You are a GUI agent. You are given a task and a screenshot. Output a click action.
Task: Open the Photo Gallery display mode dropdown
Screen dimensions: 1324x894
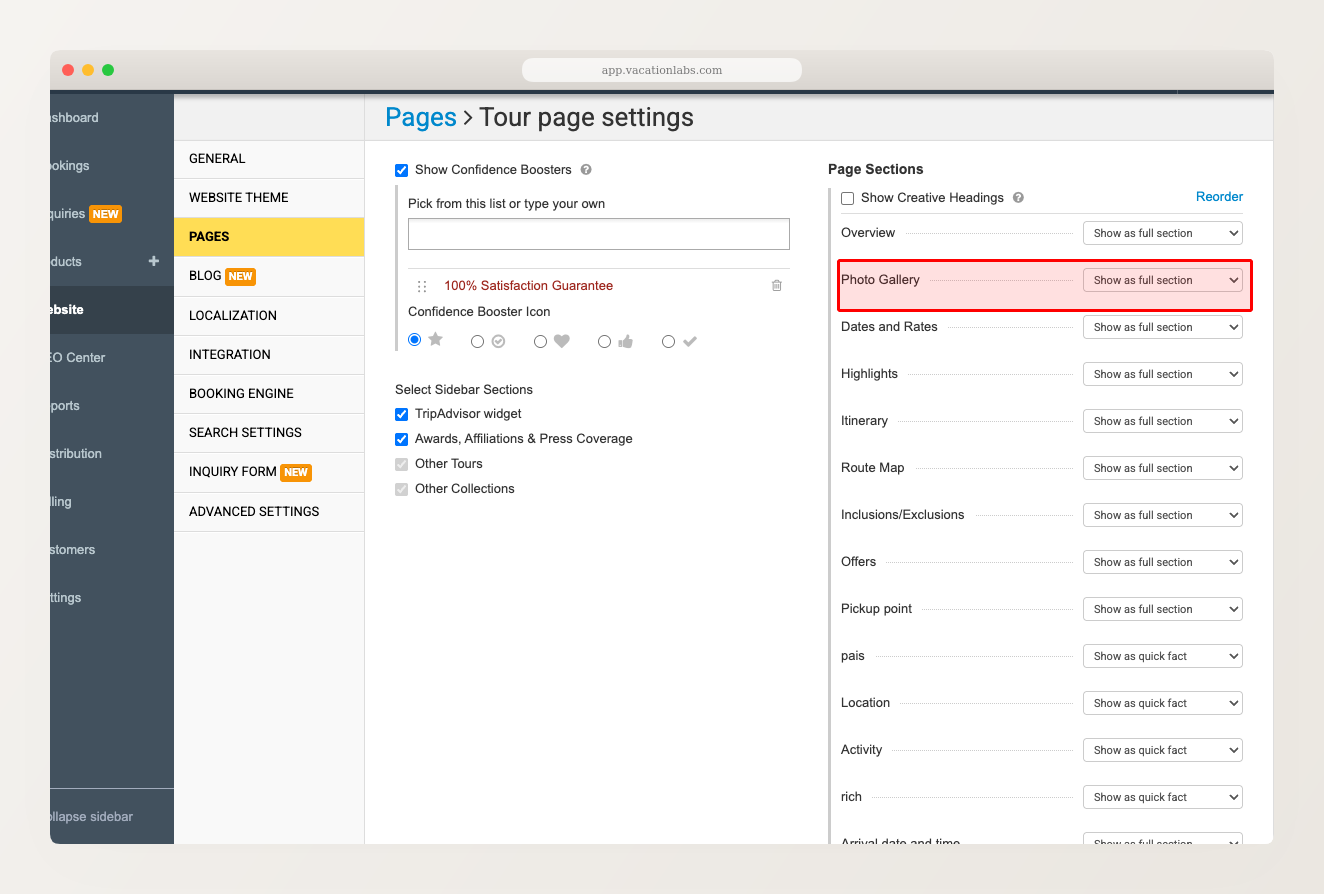[1162, 280]
